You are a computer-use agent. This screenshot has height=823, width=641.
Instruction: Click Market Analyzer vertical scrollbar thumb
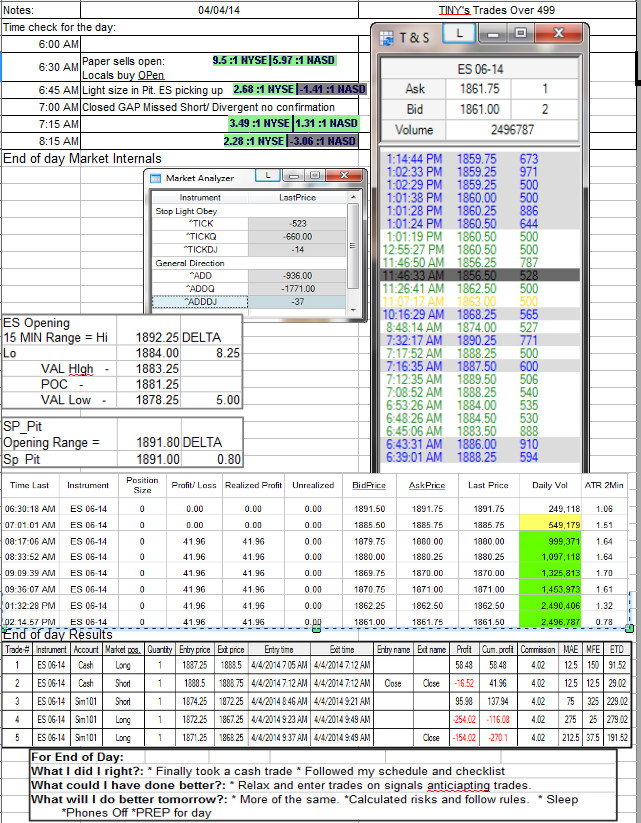click(353, 246)
